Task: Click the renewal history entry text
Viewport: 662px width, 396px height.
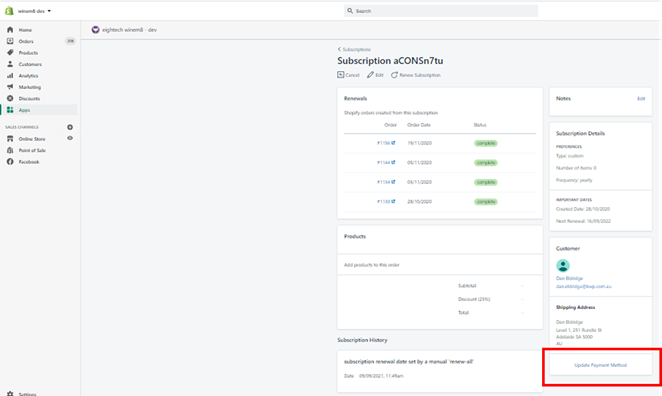Action: coord(409,361)
